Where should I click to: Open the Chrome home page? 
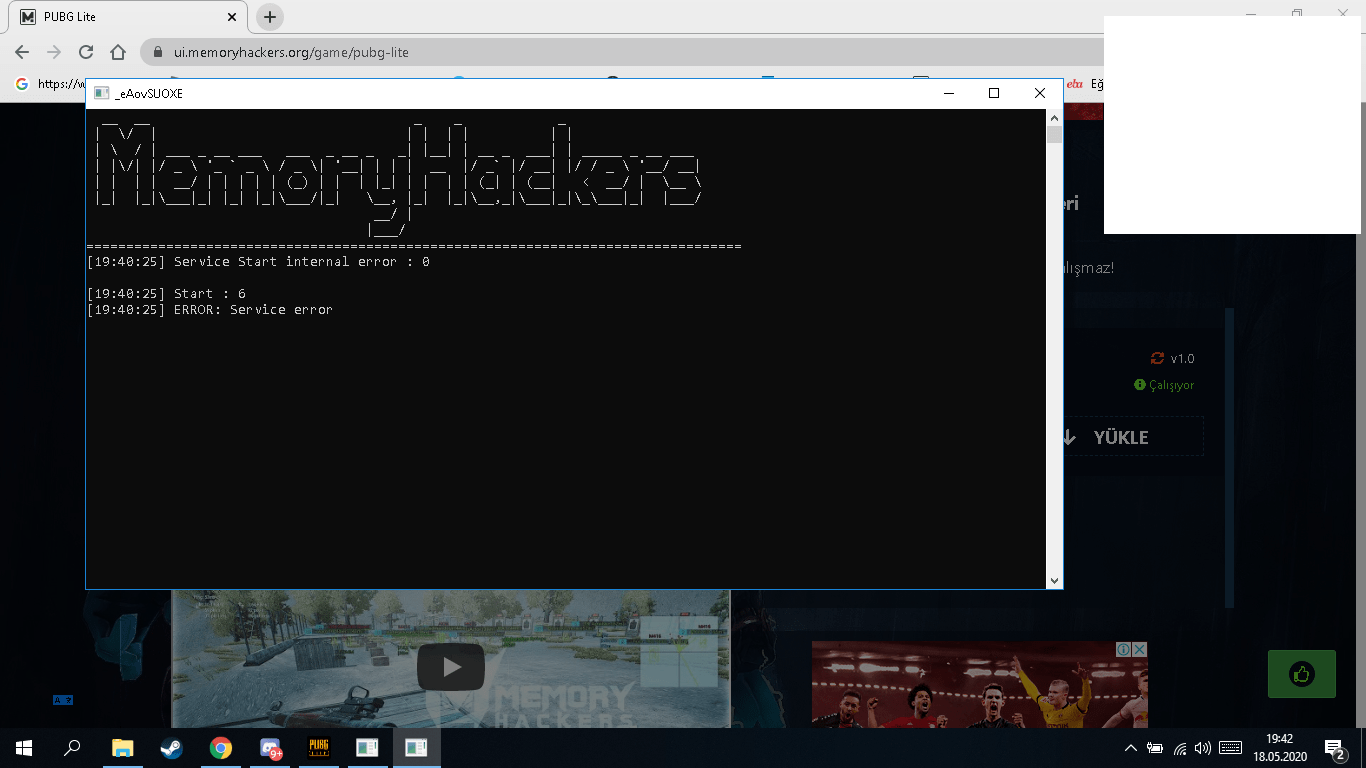(118, 52)
